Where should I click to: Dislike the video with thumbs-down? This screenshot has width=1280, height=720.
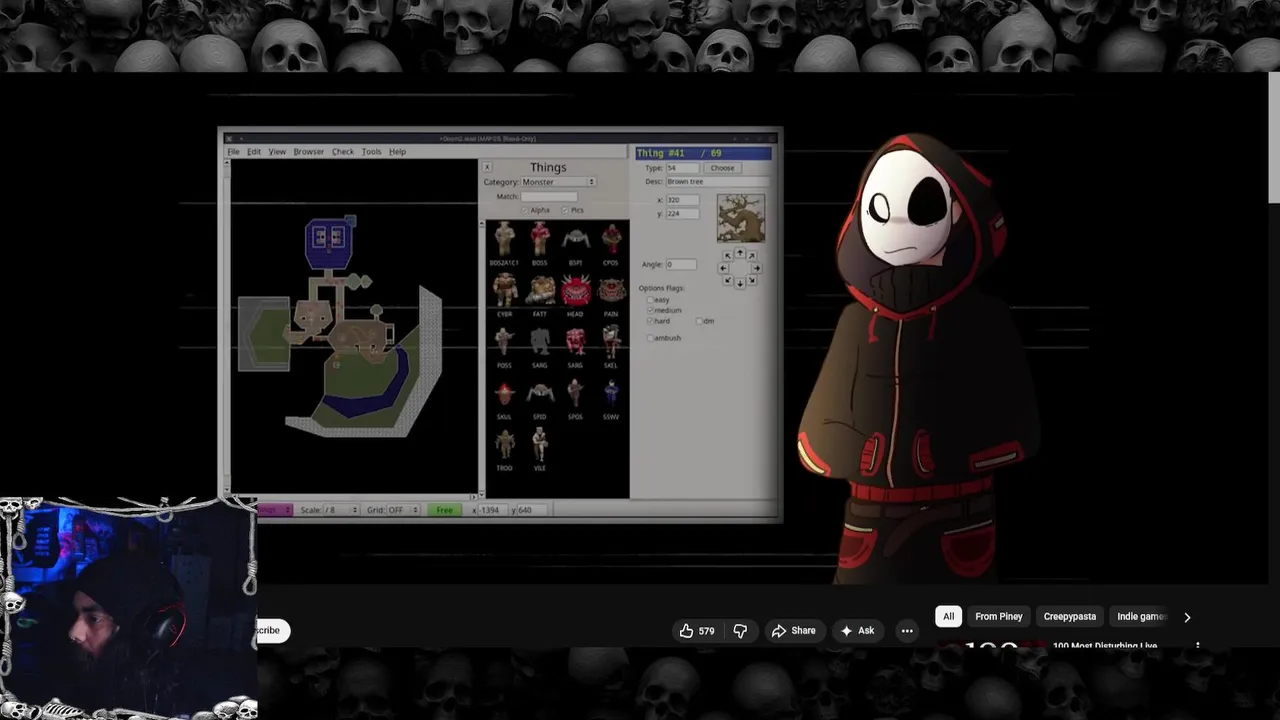(740, 631)
